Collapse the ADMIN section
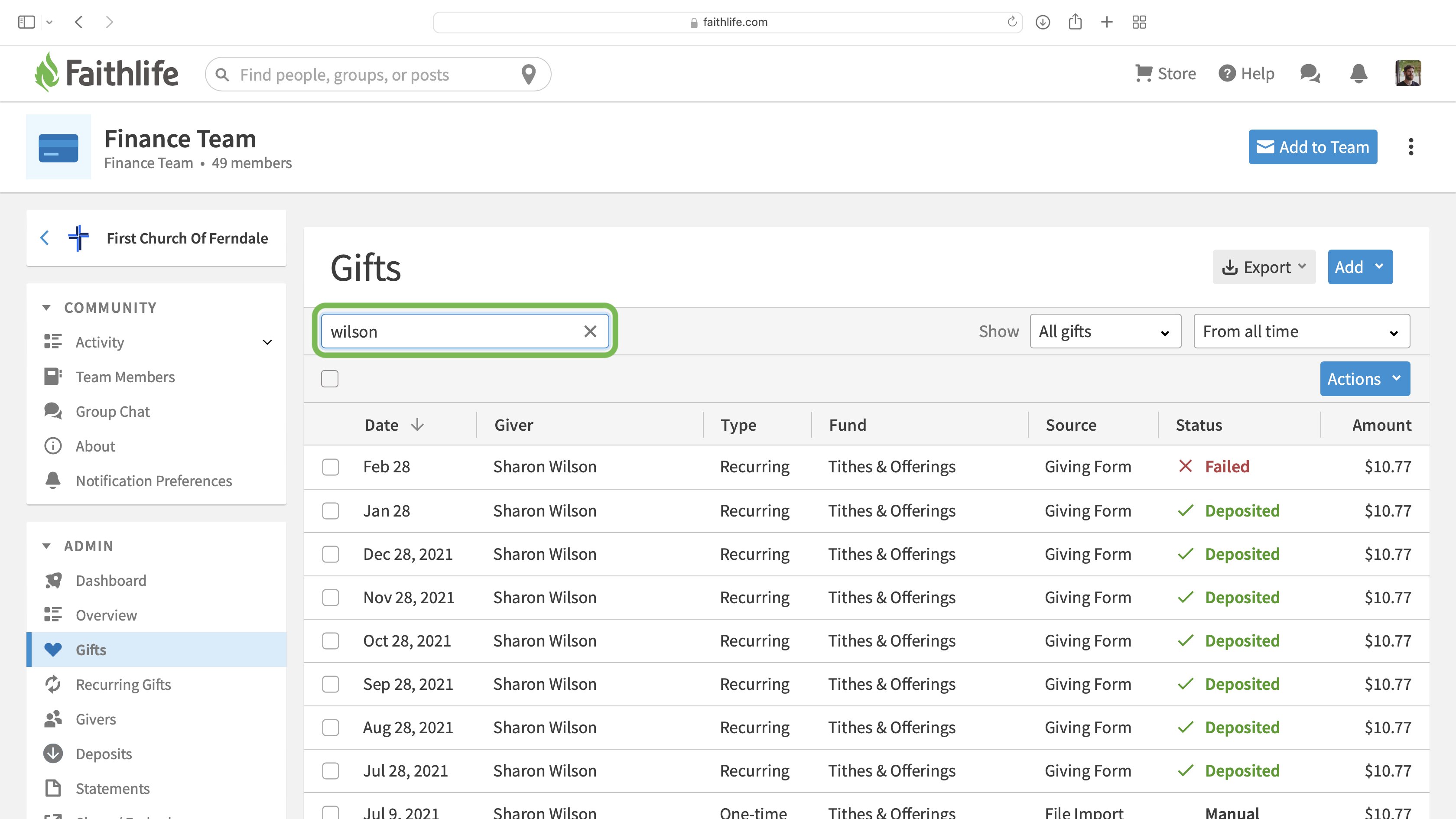Image resolution: width=1456 pixels, height=819 pixels. (x=46, y=546)
